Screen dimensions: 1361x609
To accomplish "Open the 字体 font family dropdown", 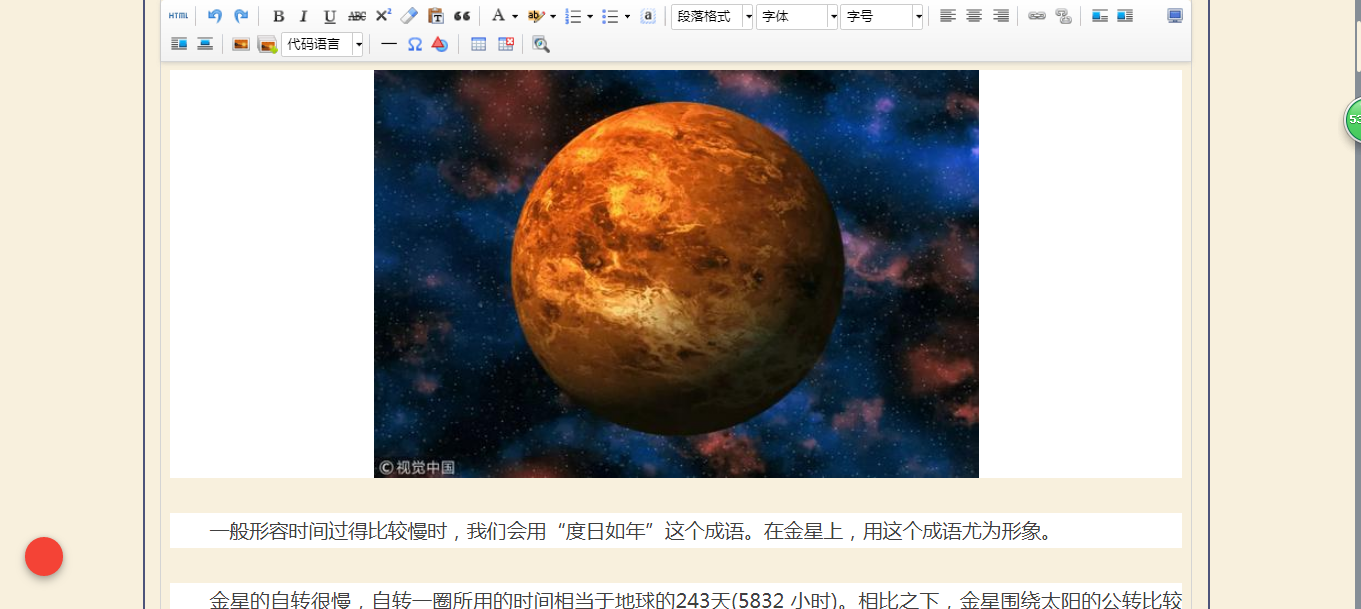I will (797, 17).
